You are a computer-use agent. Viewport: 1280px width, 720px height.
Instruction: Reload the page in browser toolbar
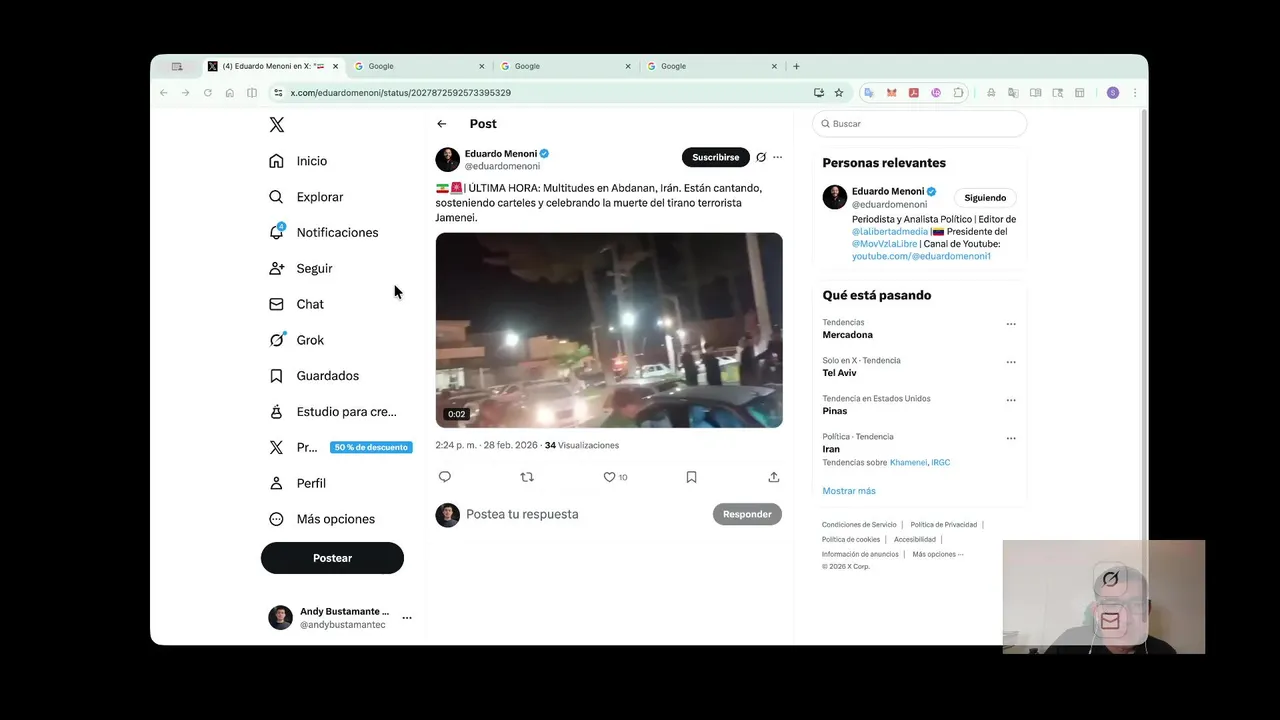click(207, 93)
